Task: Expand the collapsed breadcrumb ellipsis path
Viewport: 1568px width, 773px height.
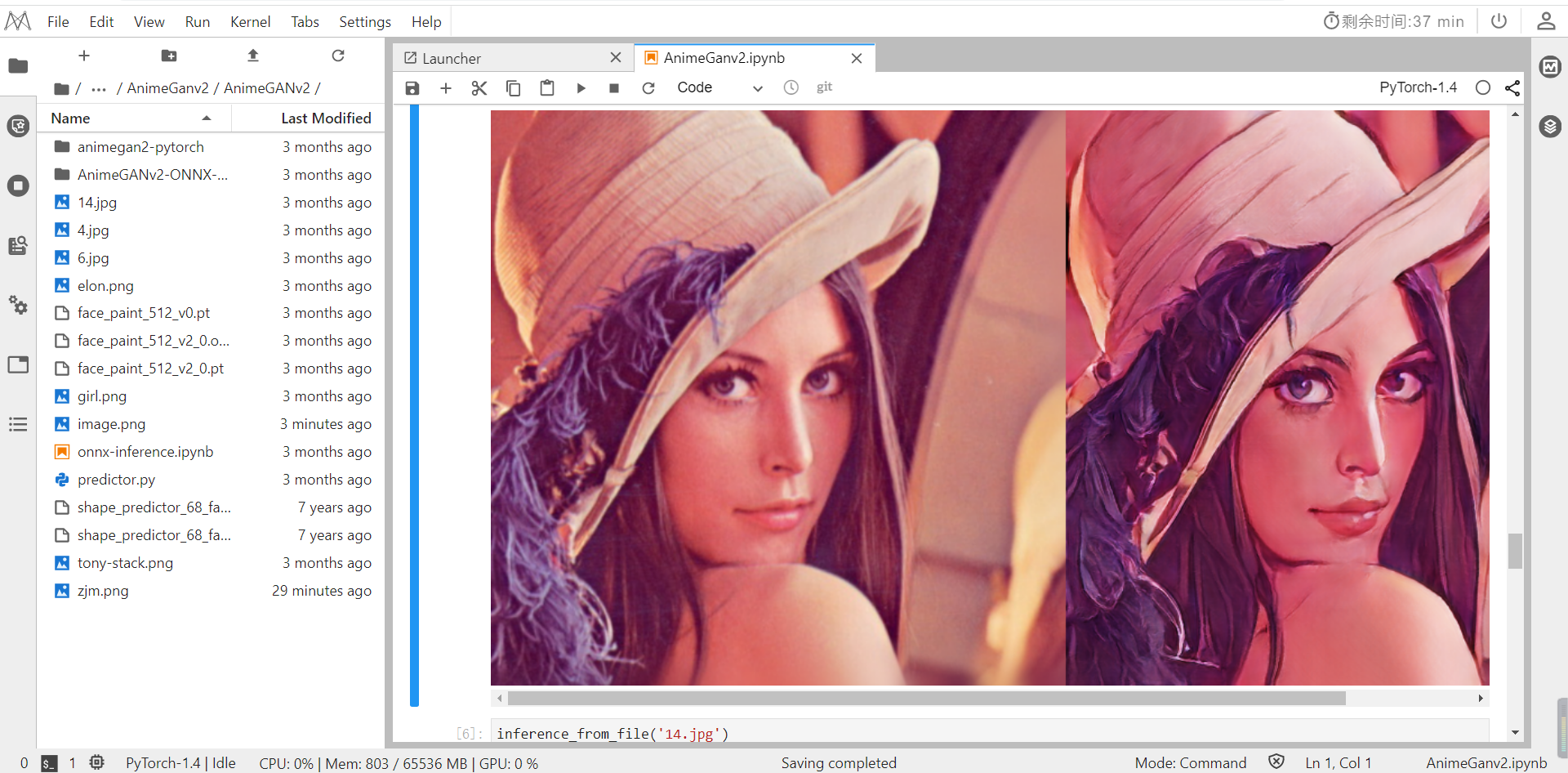Action: point(99,88)
